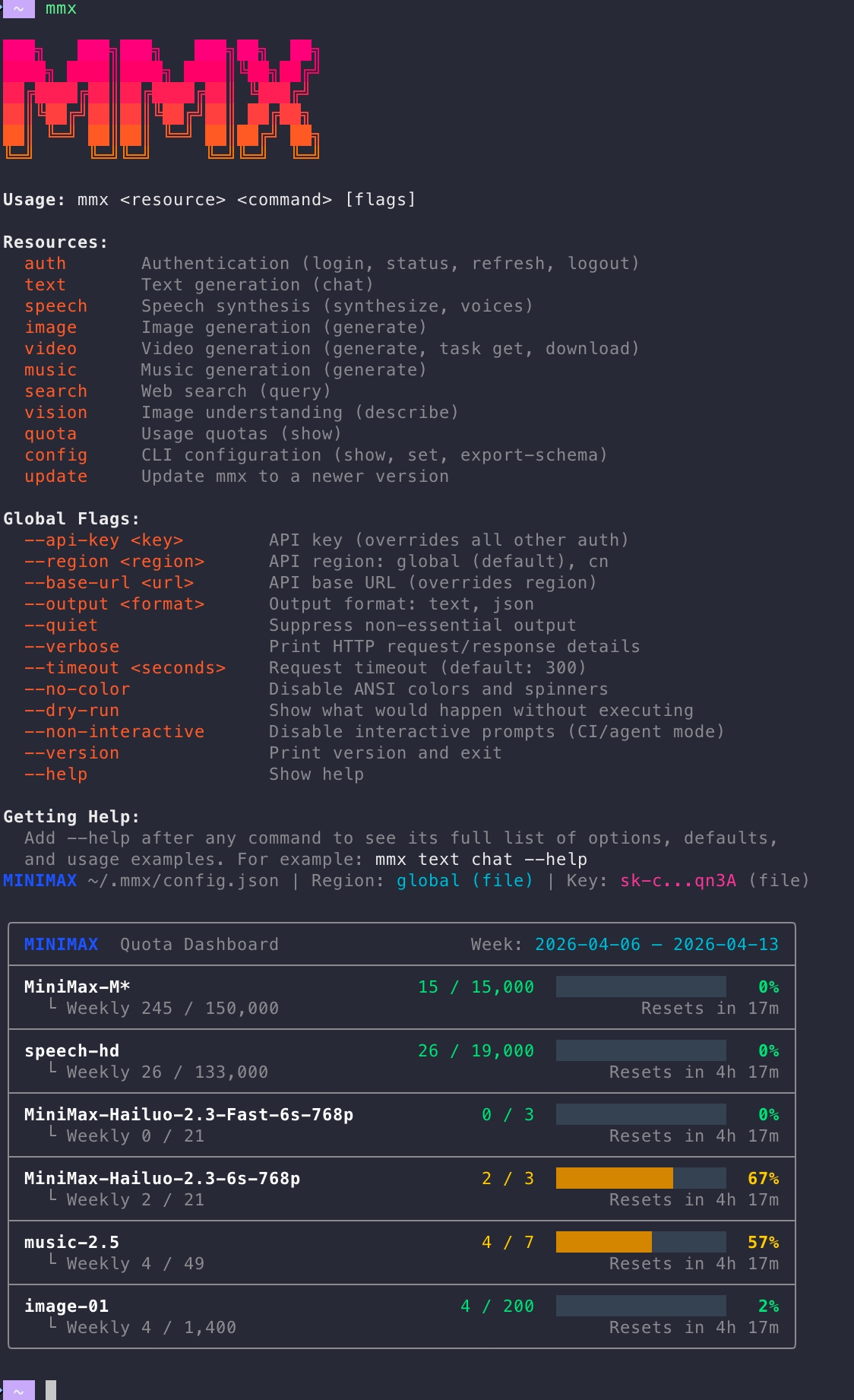Click the week date range 2026-04-06 – 2026-04-13
Screen dimensions: 854x1400
click(656, 944)
